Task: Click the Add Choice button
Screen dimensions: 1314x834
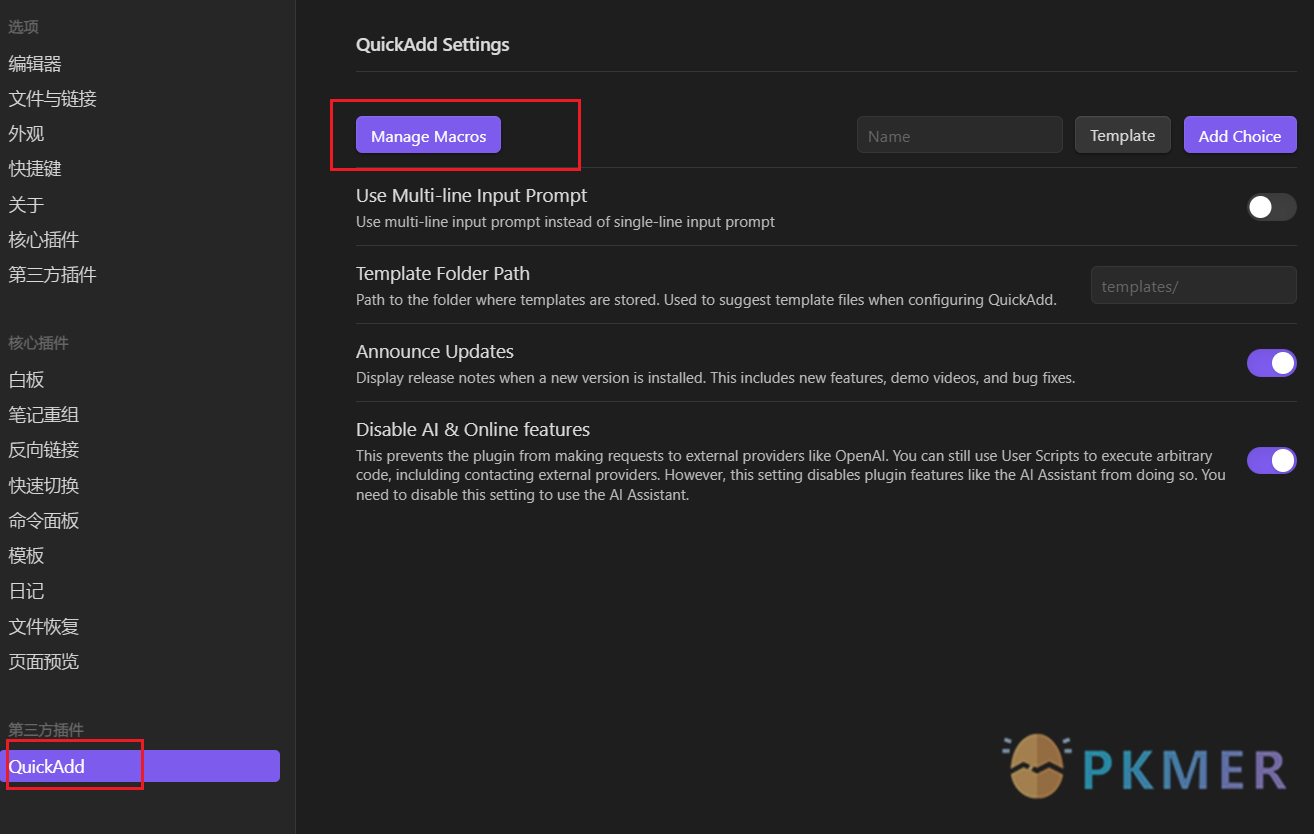Action: tap(1240, 135)
